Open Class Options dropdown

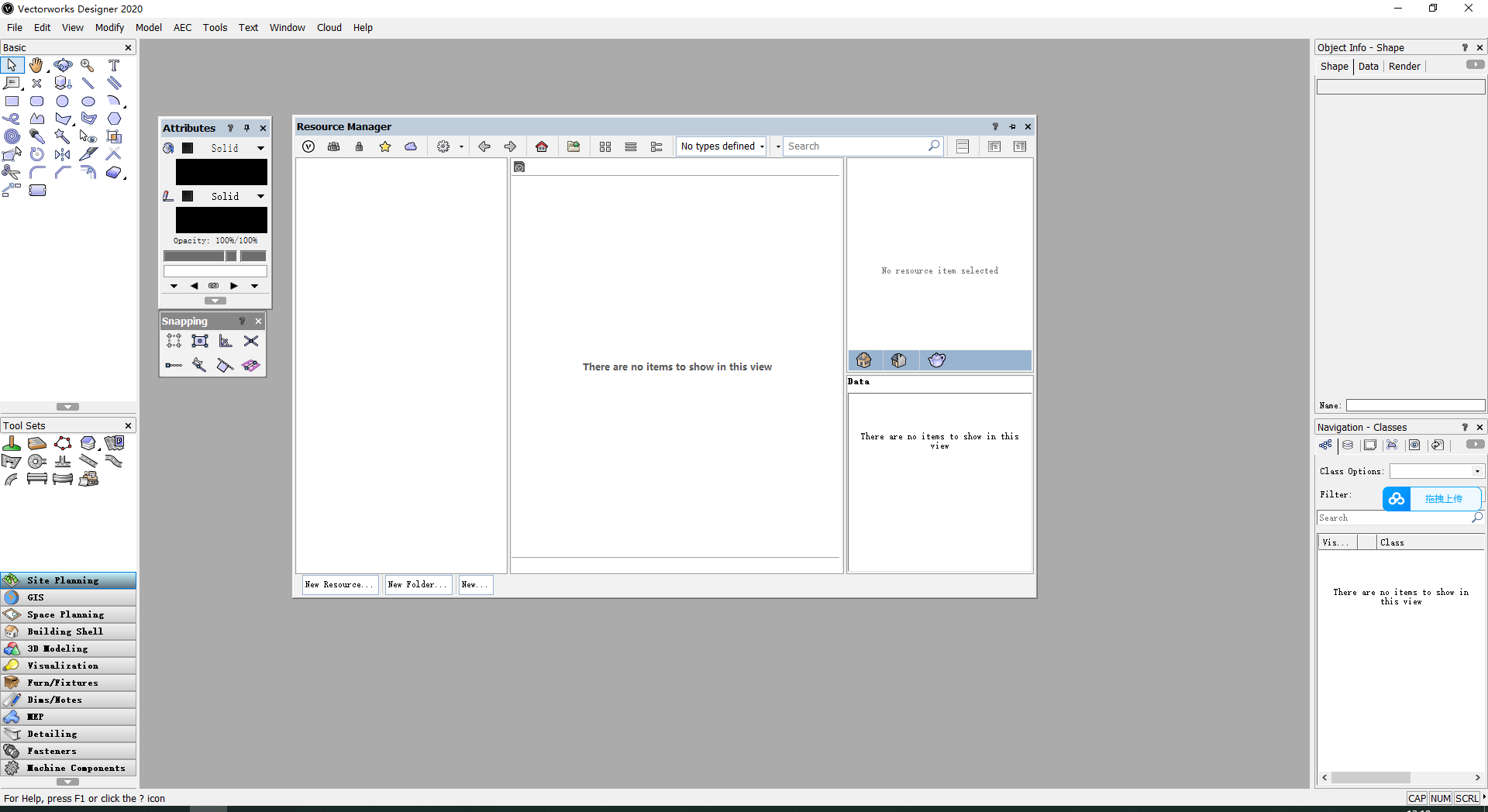pyautogui.click(x=1437, y=471)
